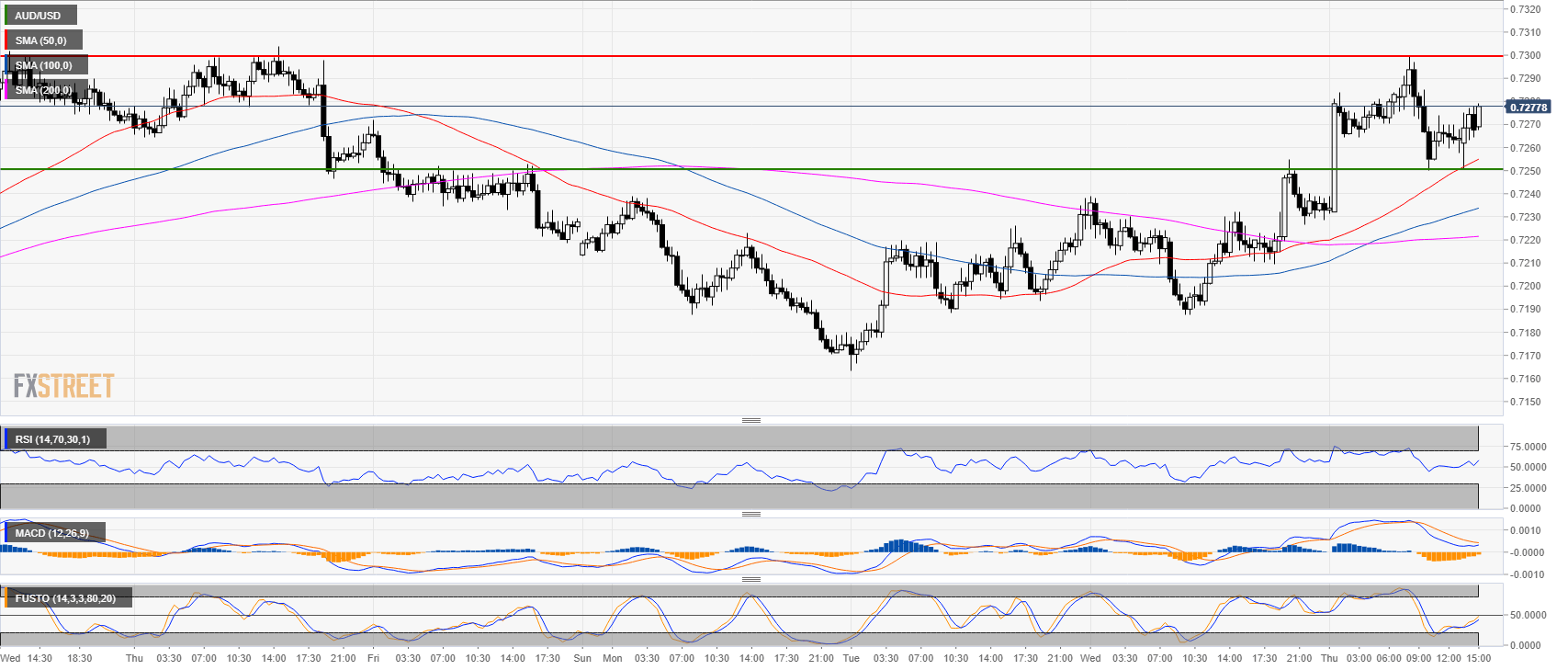Click the 'Tue' label on the time axis
1568x670 pixels.
coord(851,658)
